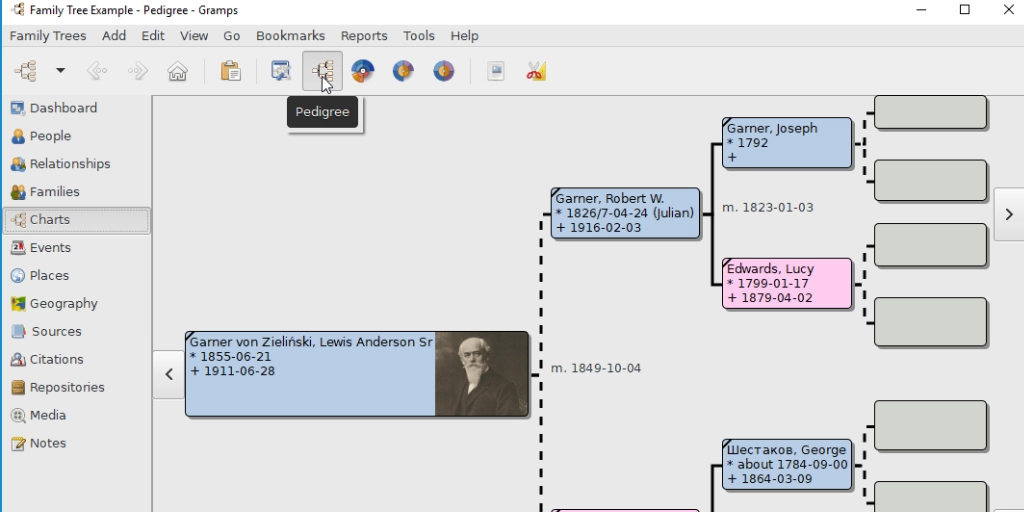Click the grey image-card toolbar icon

pos(496,71)
